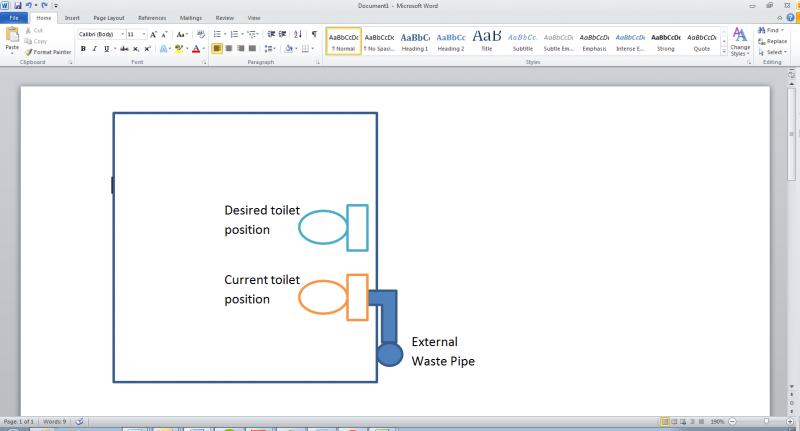Open the Page Layout tab

(109, 18)
